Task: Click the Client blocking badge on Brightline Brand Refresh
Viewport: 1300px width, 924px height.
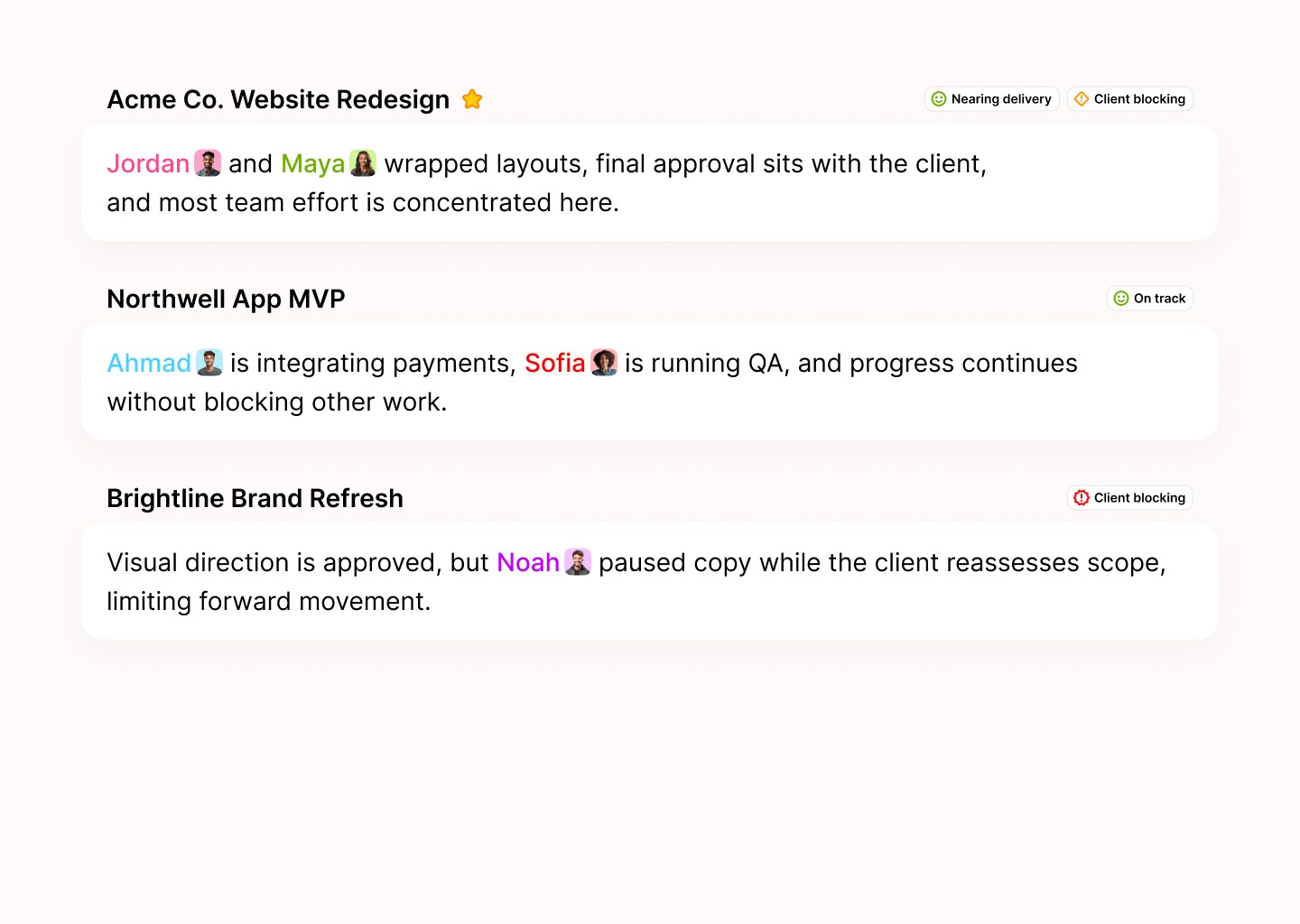Action: click(1129, 497)
